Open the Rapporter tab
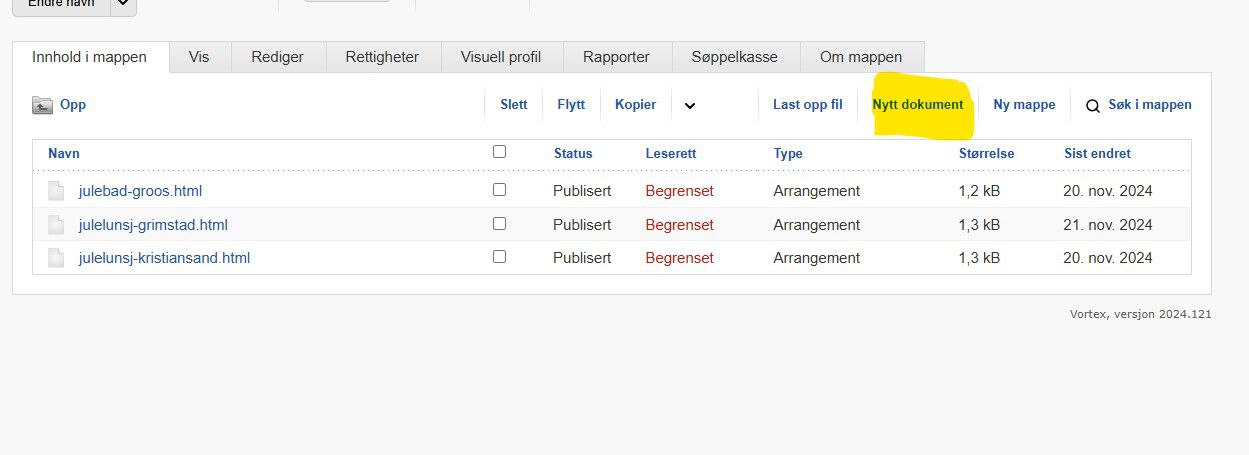The height and width of the screenshot is (455, 1249). [616, 57]
